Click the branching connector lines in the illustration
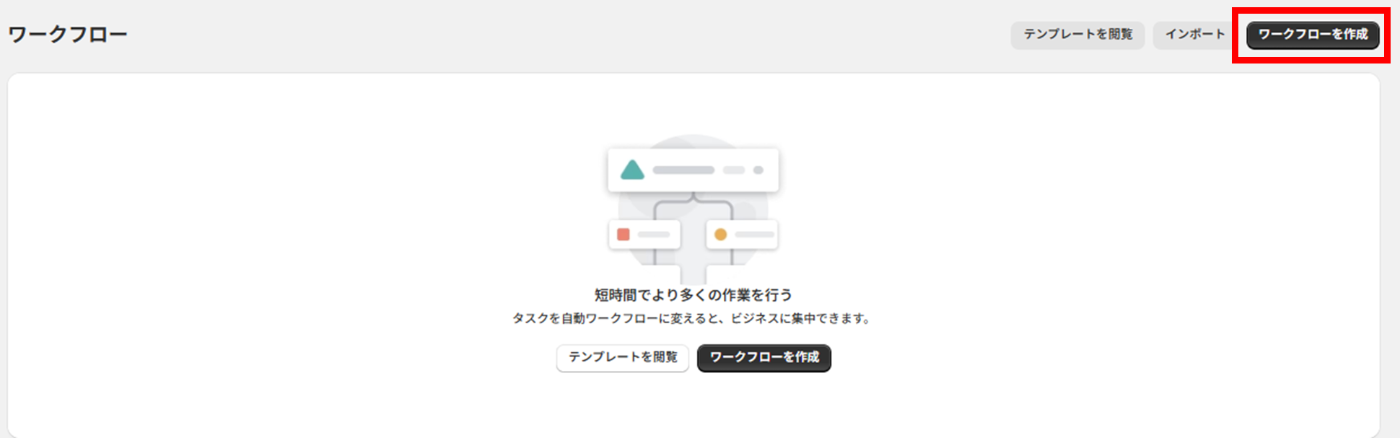Image resolution: width=1400 pixels, height=438 pixels. coord(694,230)
